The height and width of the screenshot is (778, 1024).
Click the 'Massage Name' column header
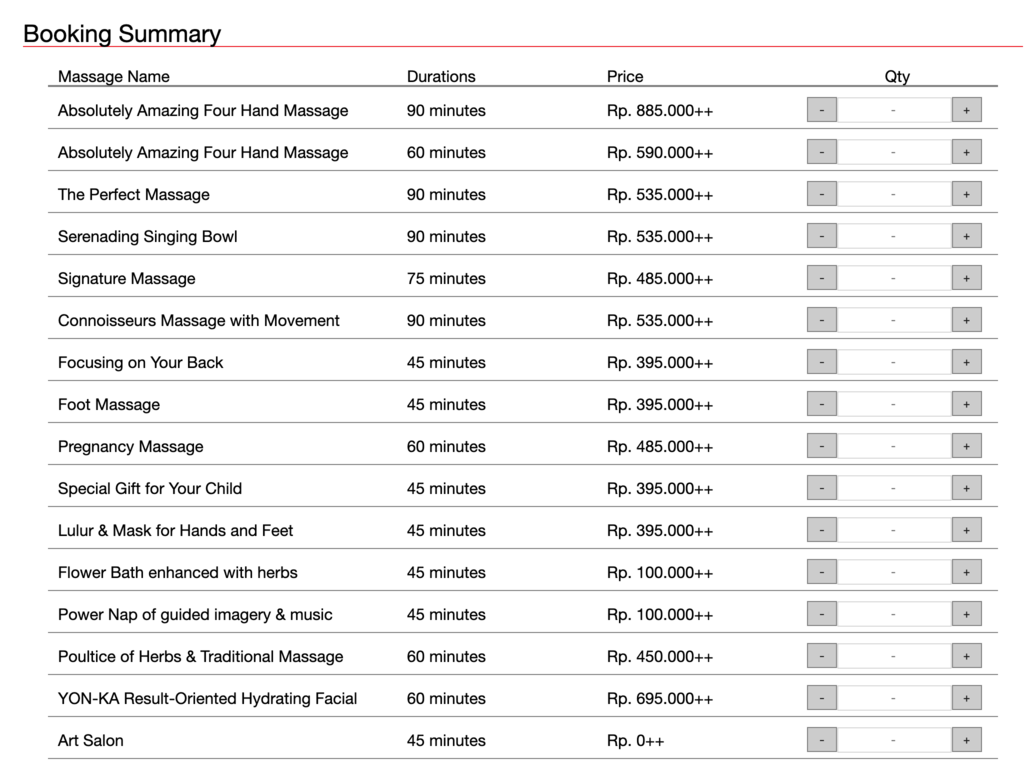(x=114, y=76)
